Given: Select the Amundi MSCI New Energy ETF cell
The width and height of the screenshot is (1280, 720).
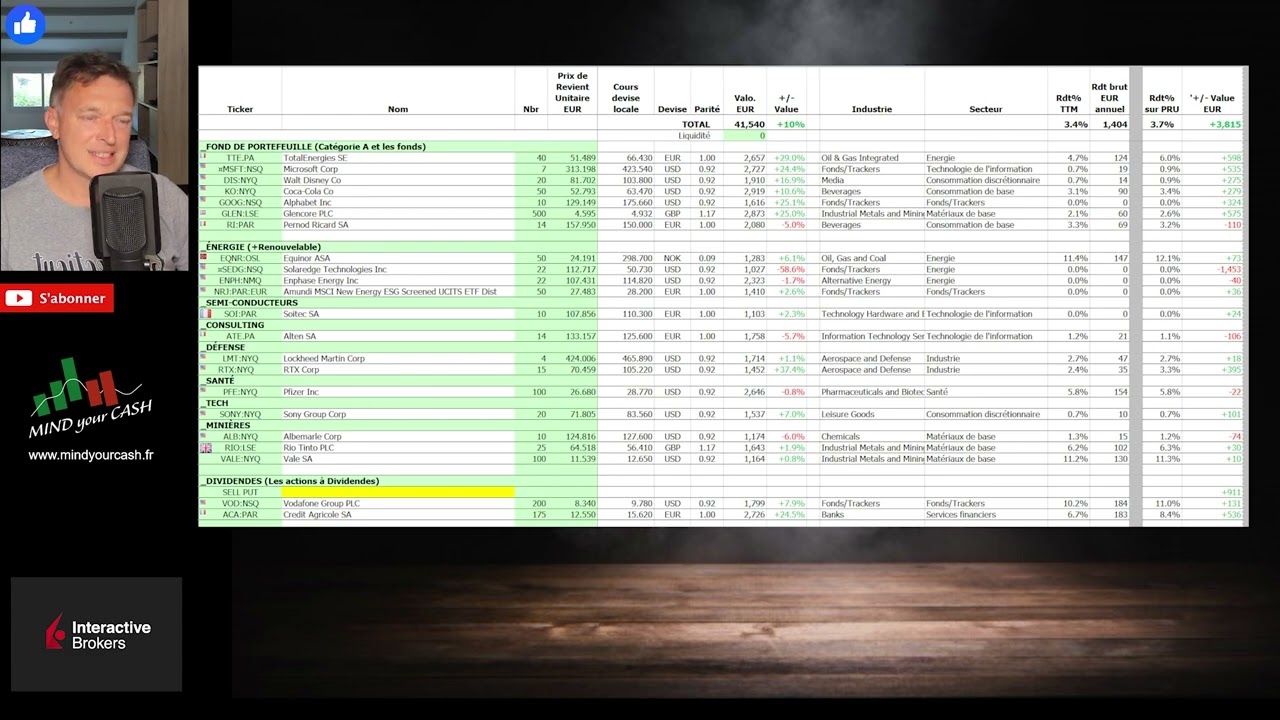Looking at the screenshot, I should pos(398,292).
